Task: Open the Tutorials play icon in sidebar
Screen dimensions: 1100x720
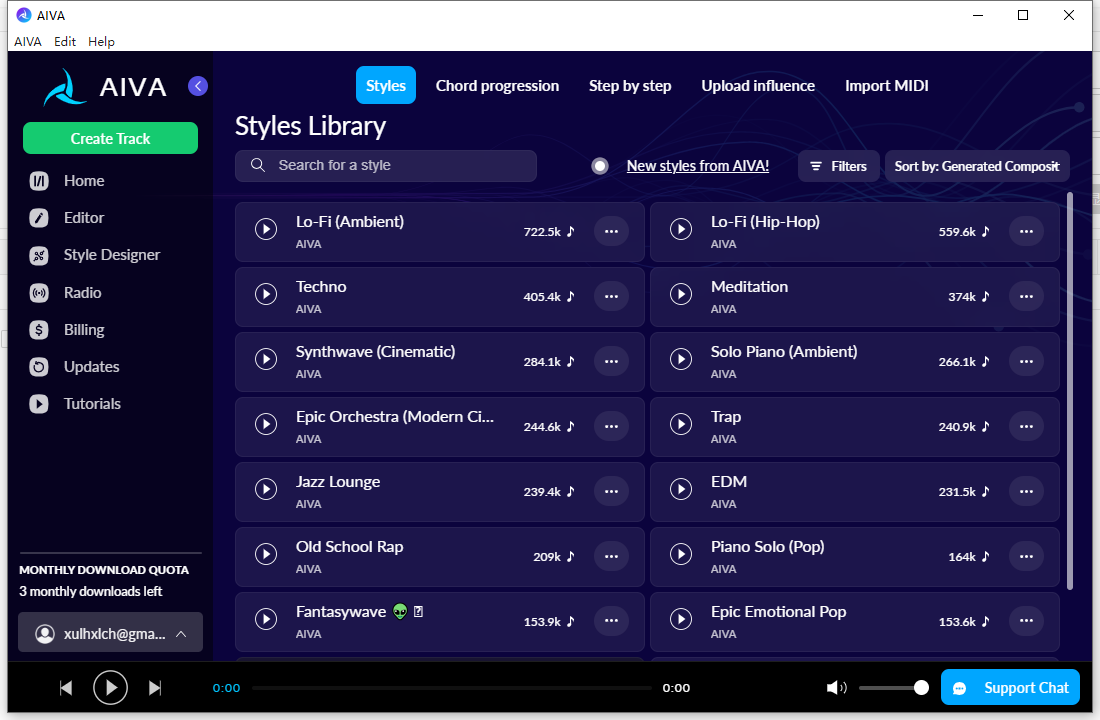Action: pos(39,404)
